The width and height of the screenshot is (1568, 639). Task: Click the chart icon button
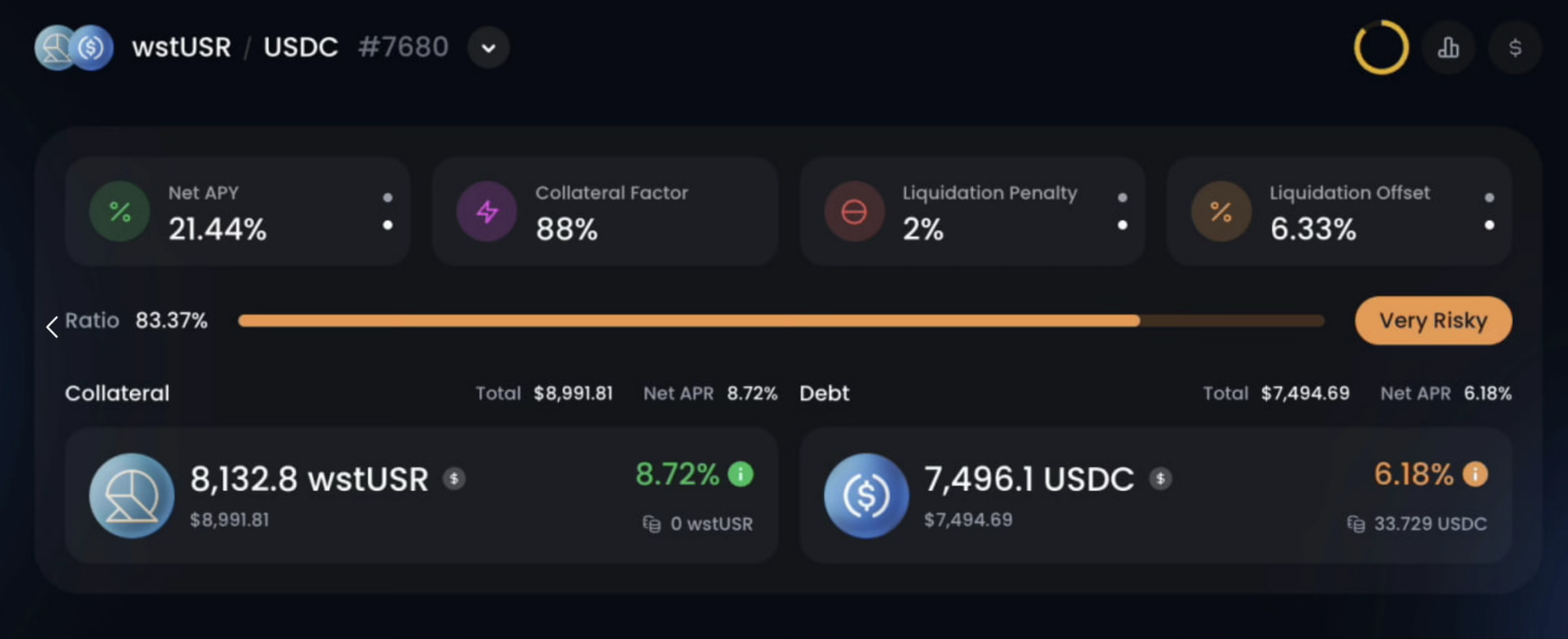[1448, 47]
